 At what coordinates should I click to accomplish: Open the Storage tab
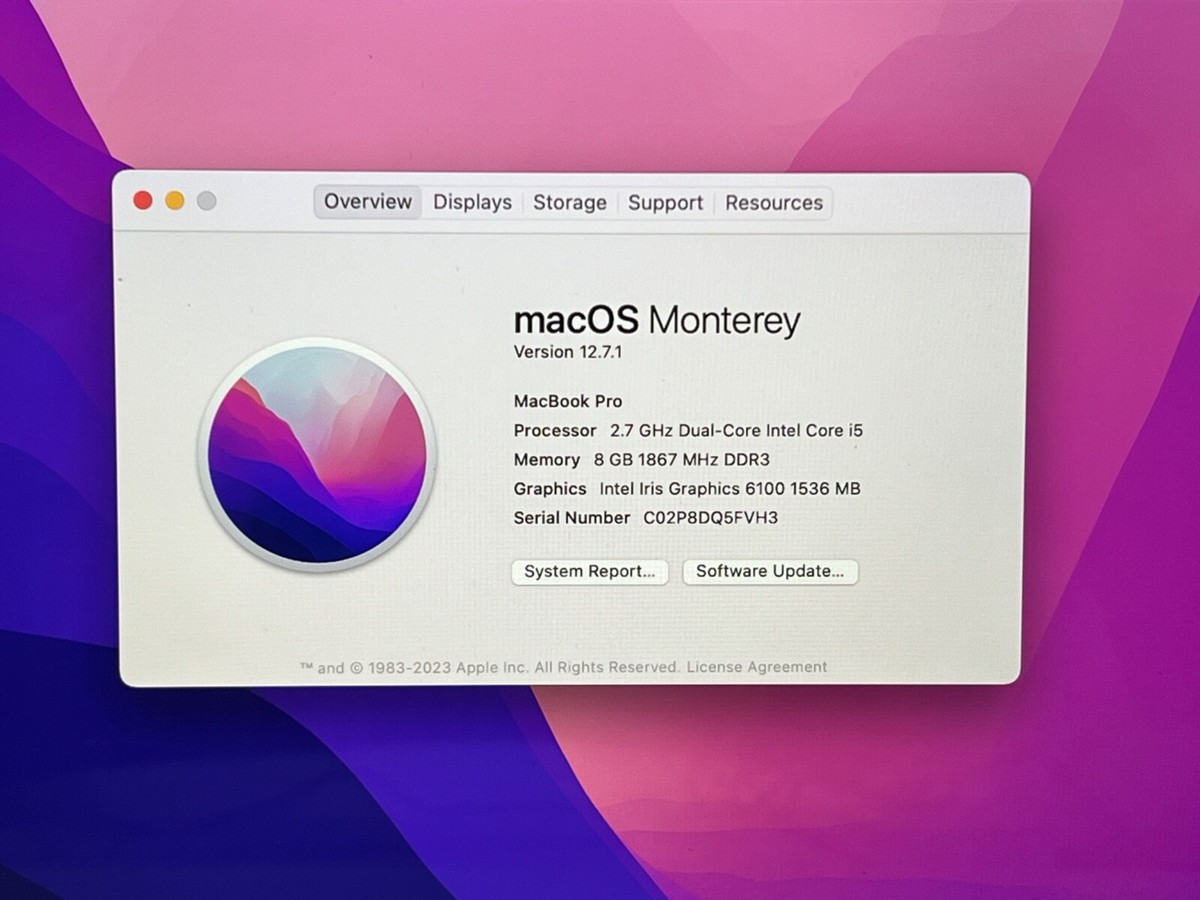coord(569,202)
